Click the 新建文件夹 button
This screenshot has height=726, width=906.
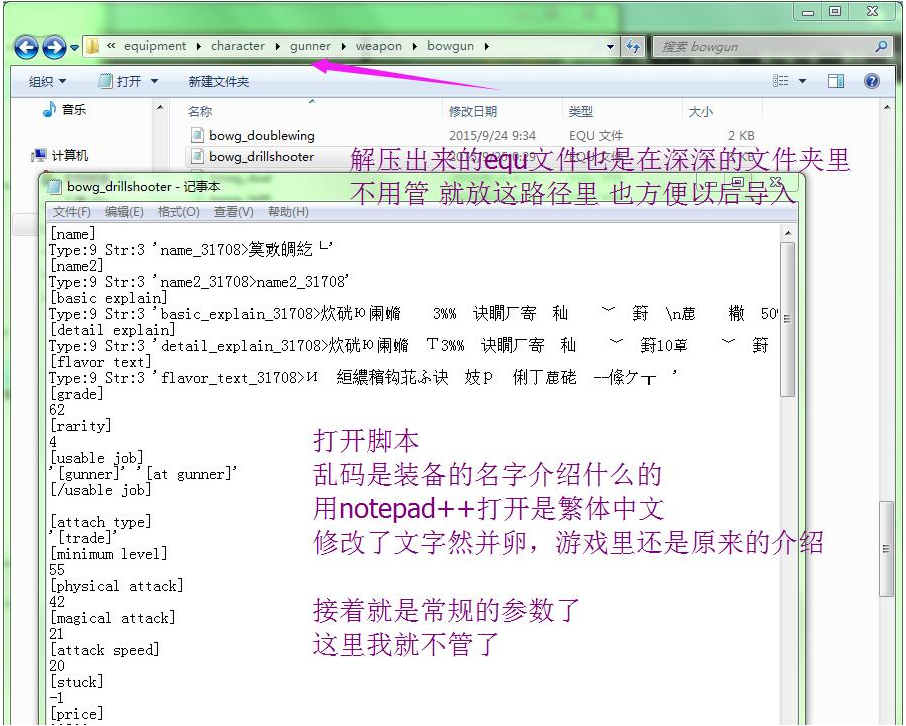pos(218,81)
